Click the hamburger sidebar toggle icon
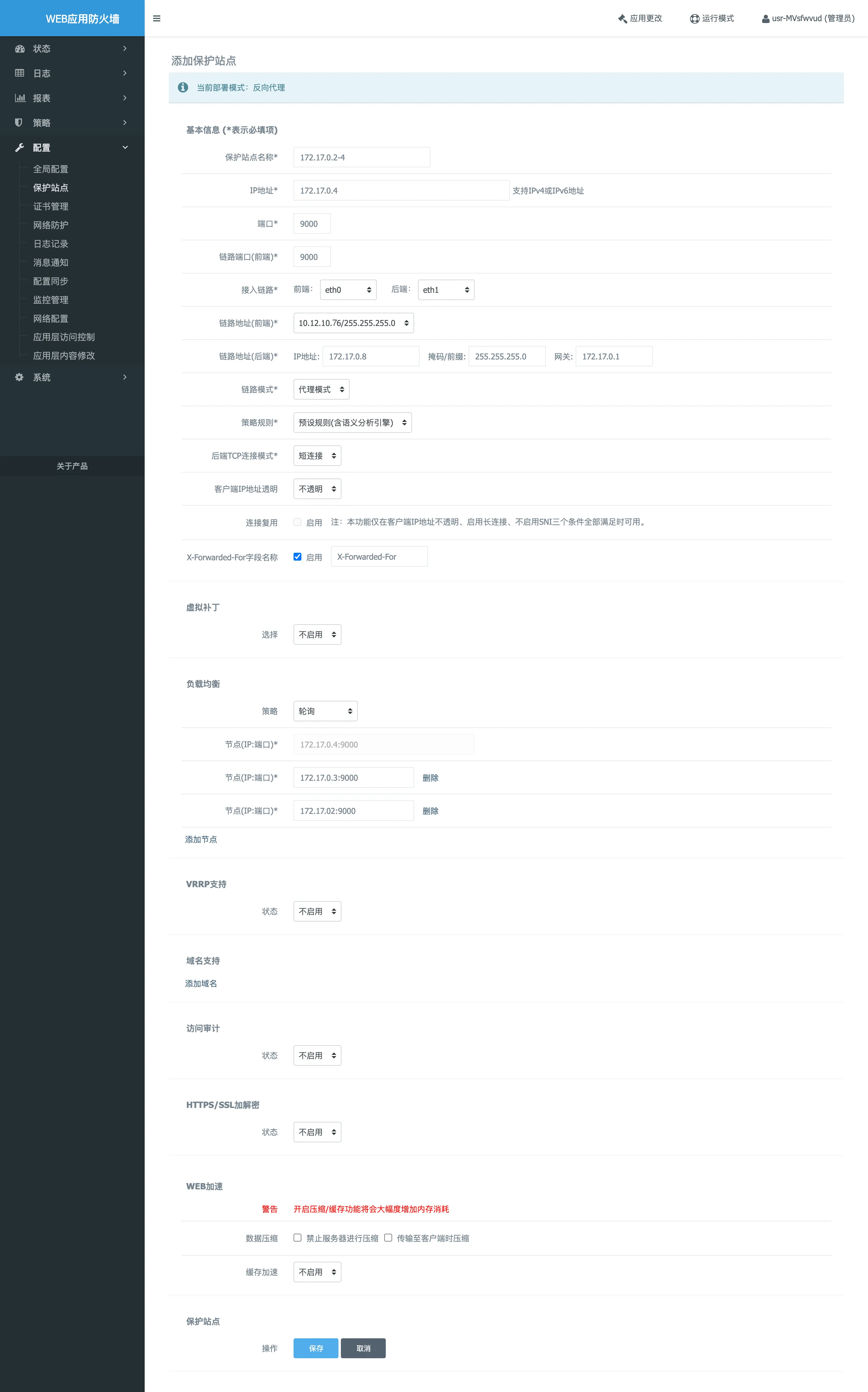Screen dimensions: 868x1392 (x=156, y=18)
